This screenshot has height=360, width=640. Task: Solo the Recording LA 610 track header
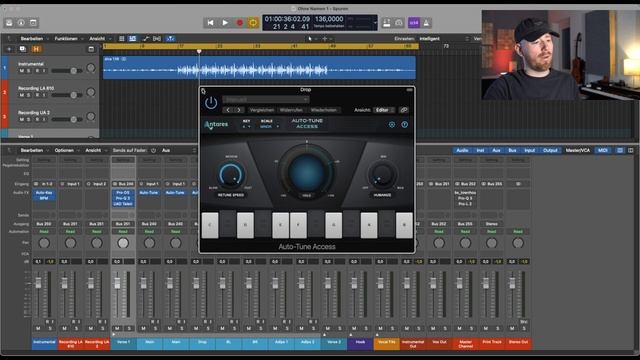[x=29, y=95]
